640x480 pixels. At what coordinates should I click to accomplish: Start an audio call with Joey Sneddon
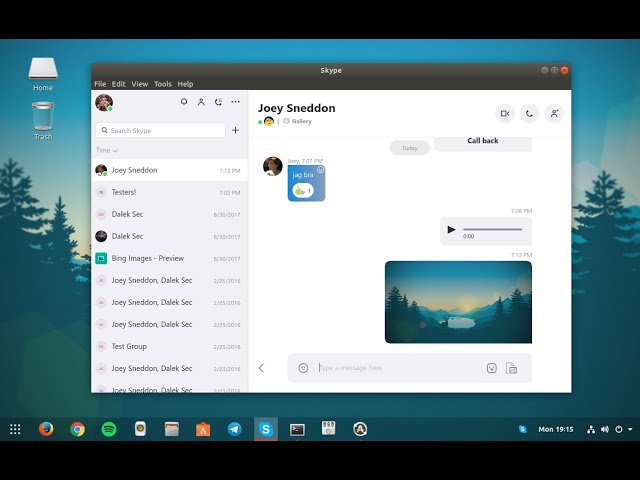pyautogui.click(x=529, y=113)
